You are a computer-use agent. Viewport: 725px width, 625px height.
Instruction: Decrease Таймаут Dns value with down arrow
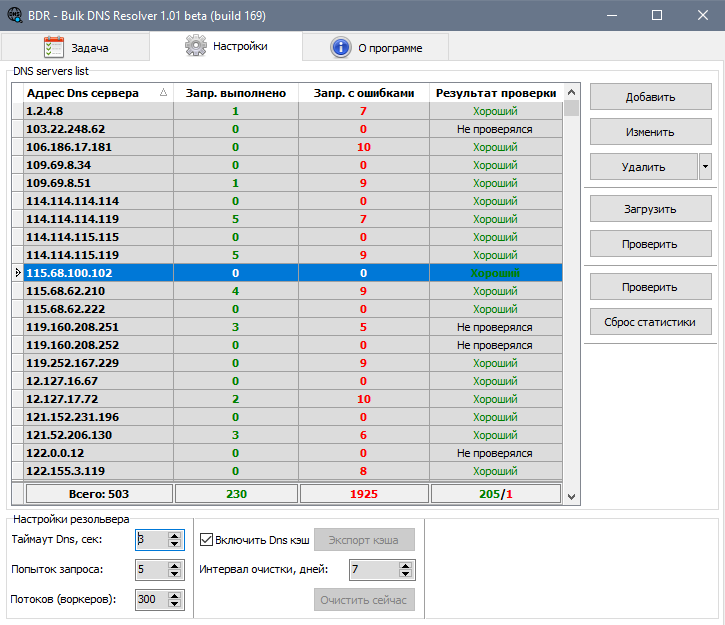tap(174, 544)
